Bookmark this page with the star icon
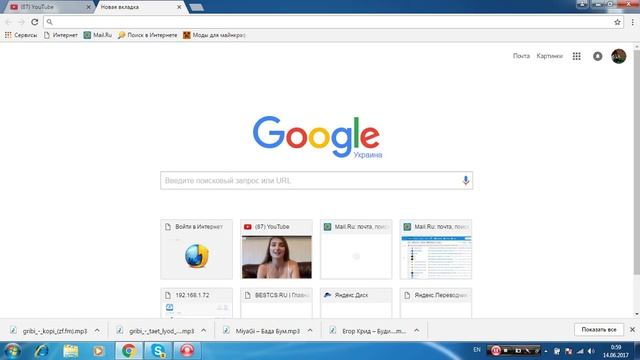 tap(617, 22)
